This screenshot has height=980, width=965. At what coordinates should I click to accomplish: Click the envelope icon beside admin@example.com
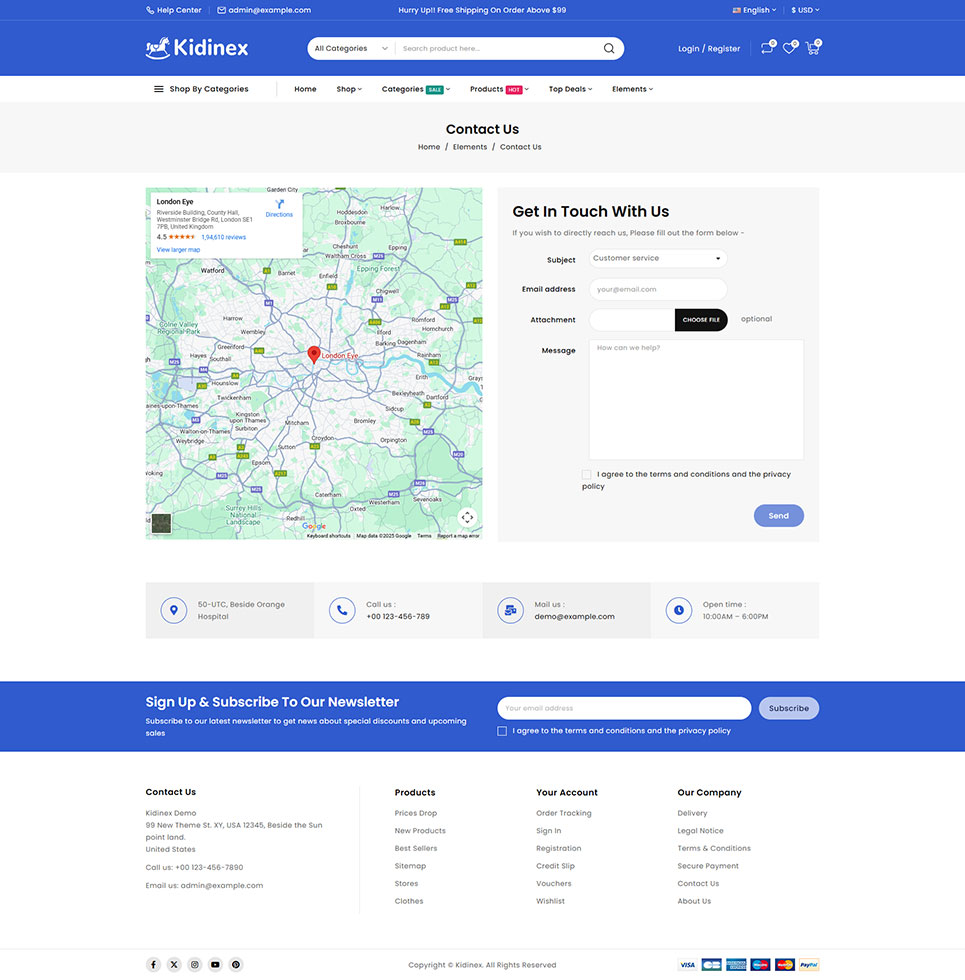tap(221, 10)
